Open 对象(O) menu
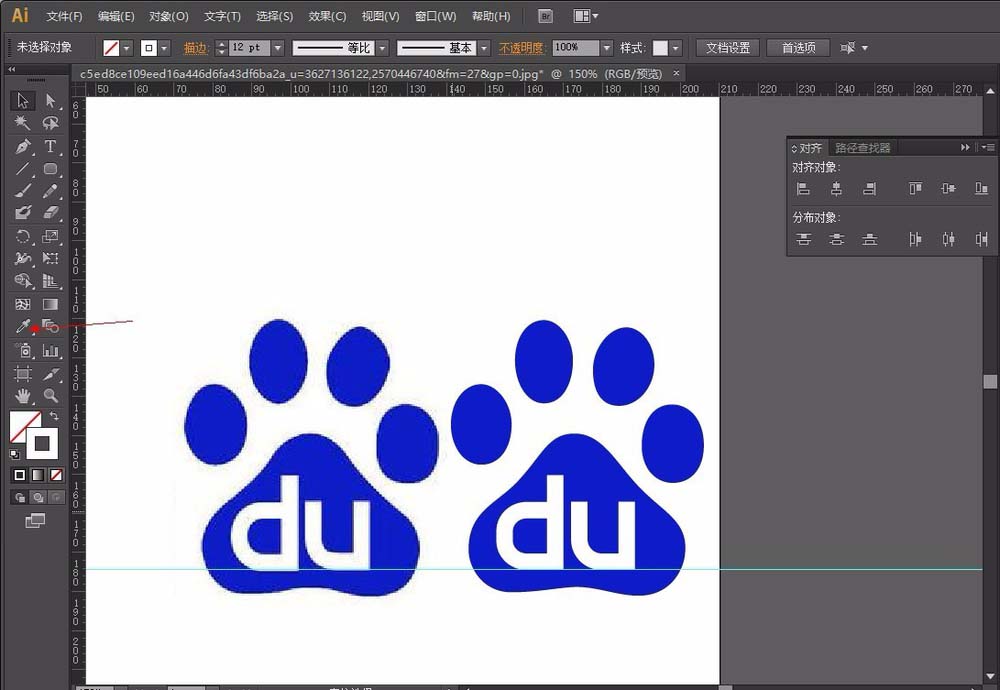This screenshot has width=1000, height=690. tap(168, 17)
